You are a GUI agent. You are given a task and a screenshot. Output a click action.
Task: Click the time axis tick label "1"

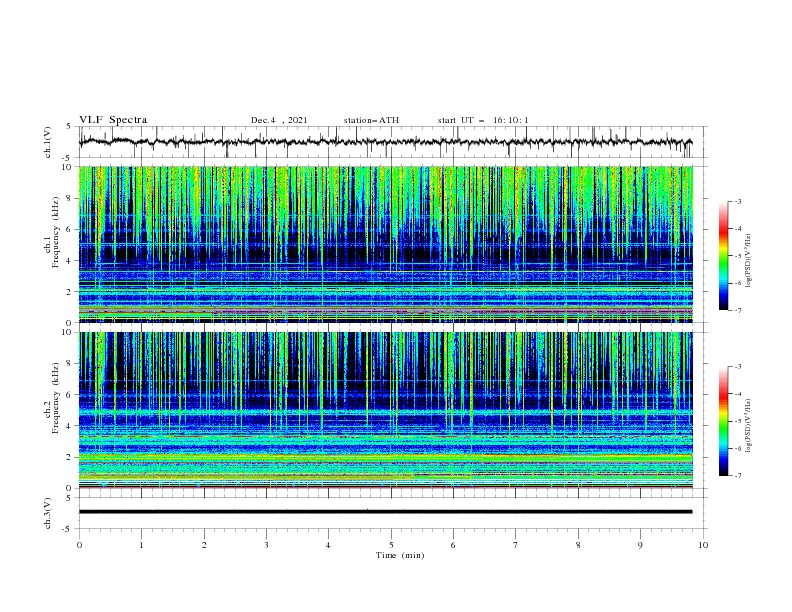(x=141, y=545)
